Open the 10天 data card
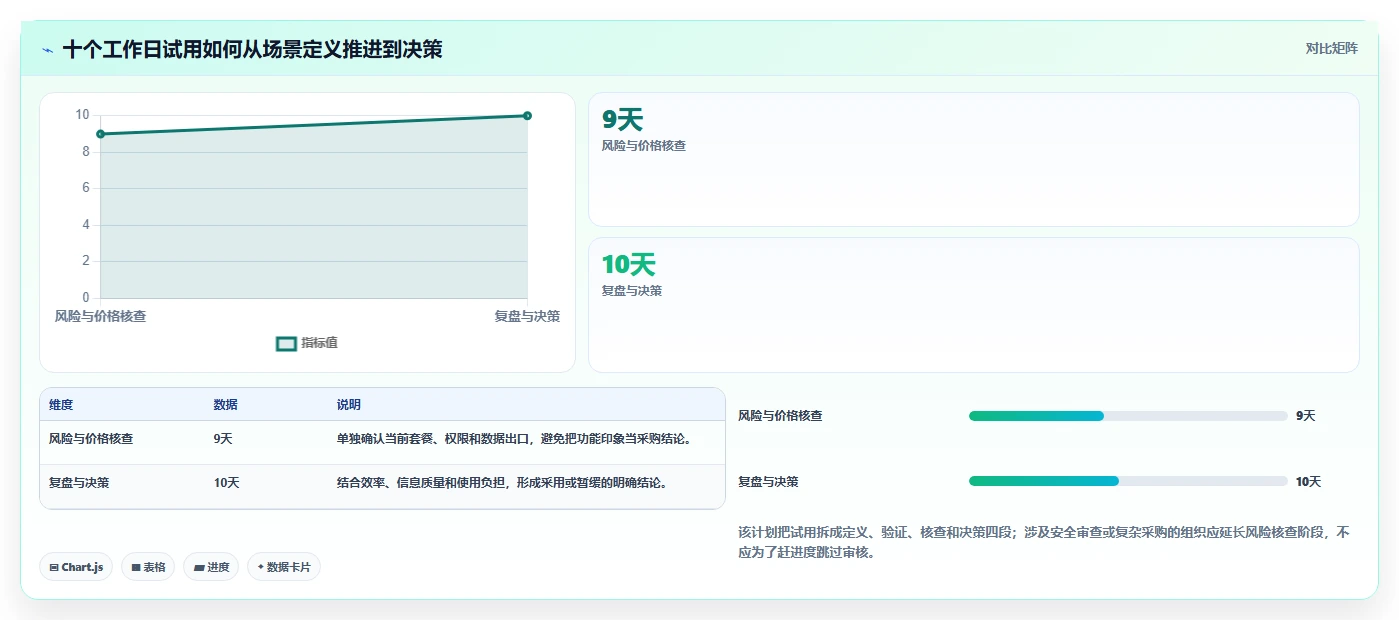This screenshot has width=1399, height=620. click(x=973, y=305)
